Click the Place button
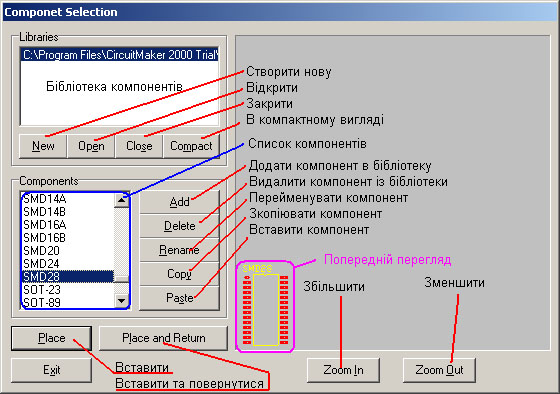 click(51, 338)
